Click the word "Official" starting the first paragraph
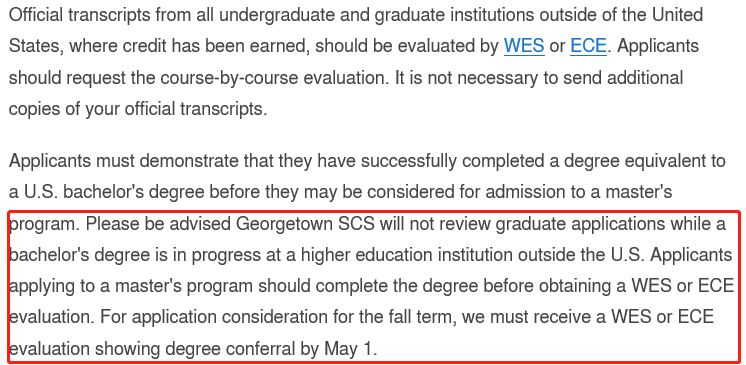 tap(35, 15)
